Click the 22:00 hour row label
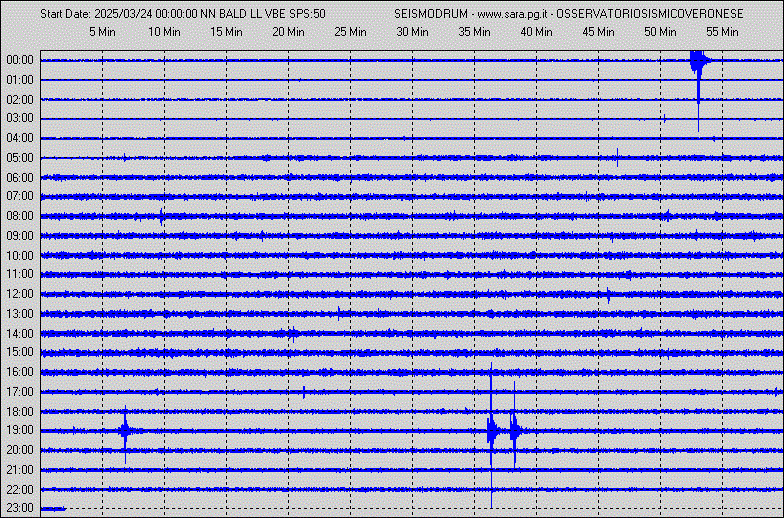The height and width of the screenshot is (518, 784). pos(20,490)
